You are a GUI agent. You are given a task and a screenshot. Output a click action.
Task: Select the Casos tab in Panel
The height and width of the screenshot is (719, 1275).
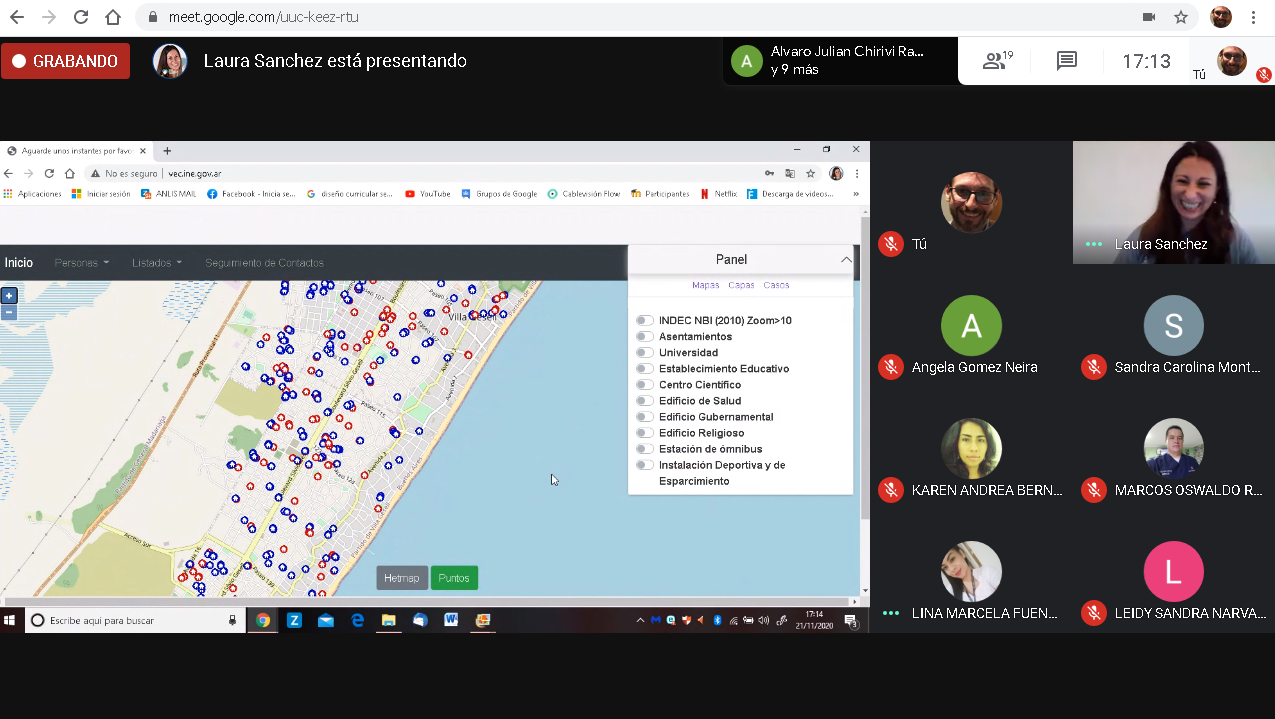coord(776,285)
